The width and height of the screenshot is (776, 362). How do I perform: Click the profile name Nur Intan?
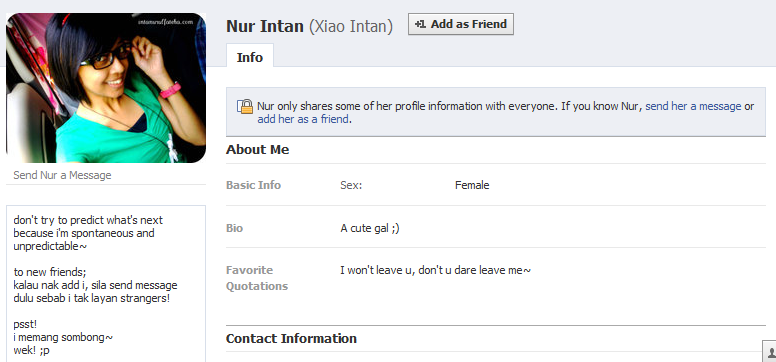pos(265,26)
